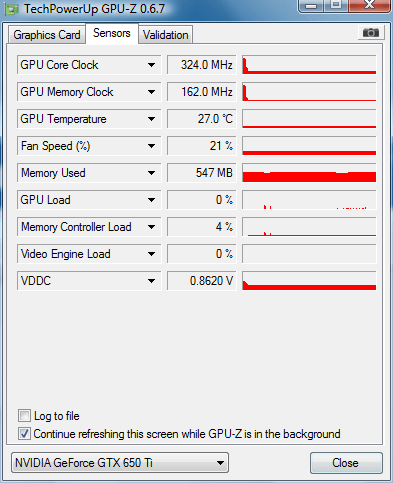Click the camera screenshot icon

[x=371, y=33]
